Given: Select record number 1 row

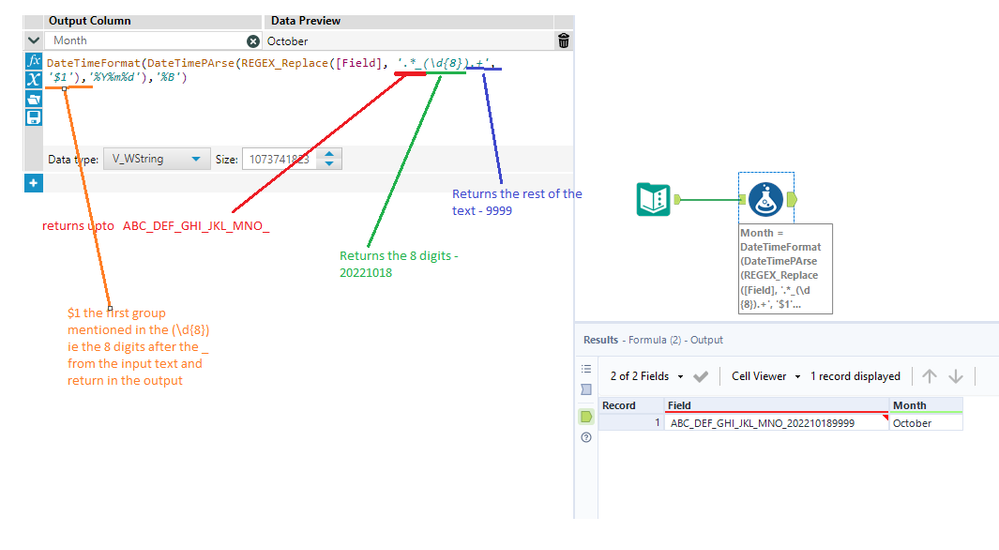Looking at the screenshot, I should (x=631, y=423).
